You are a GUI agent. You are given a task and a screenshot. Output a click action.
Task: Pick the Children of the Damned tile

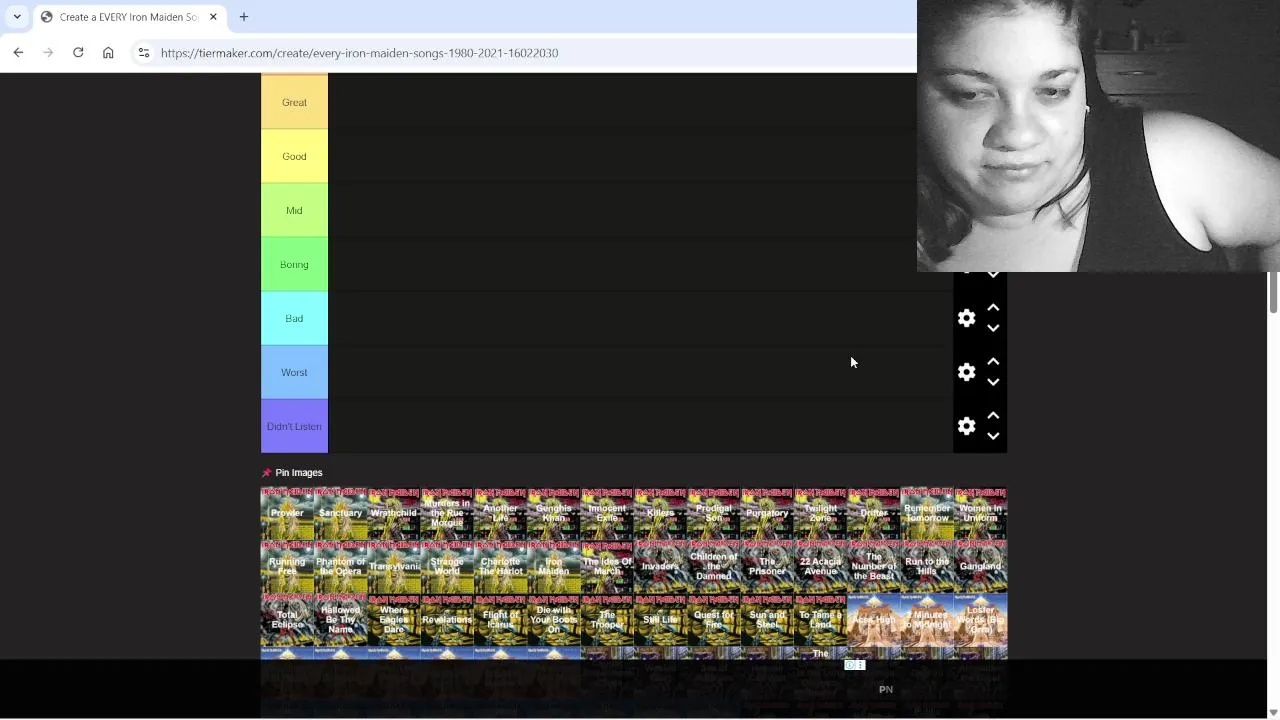click(x=714, y=567)
